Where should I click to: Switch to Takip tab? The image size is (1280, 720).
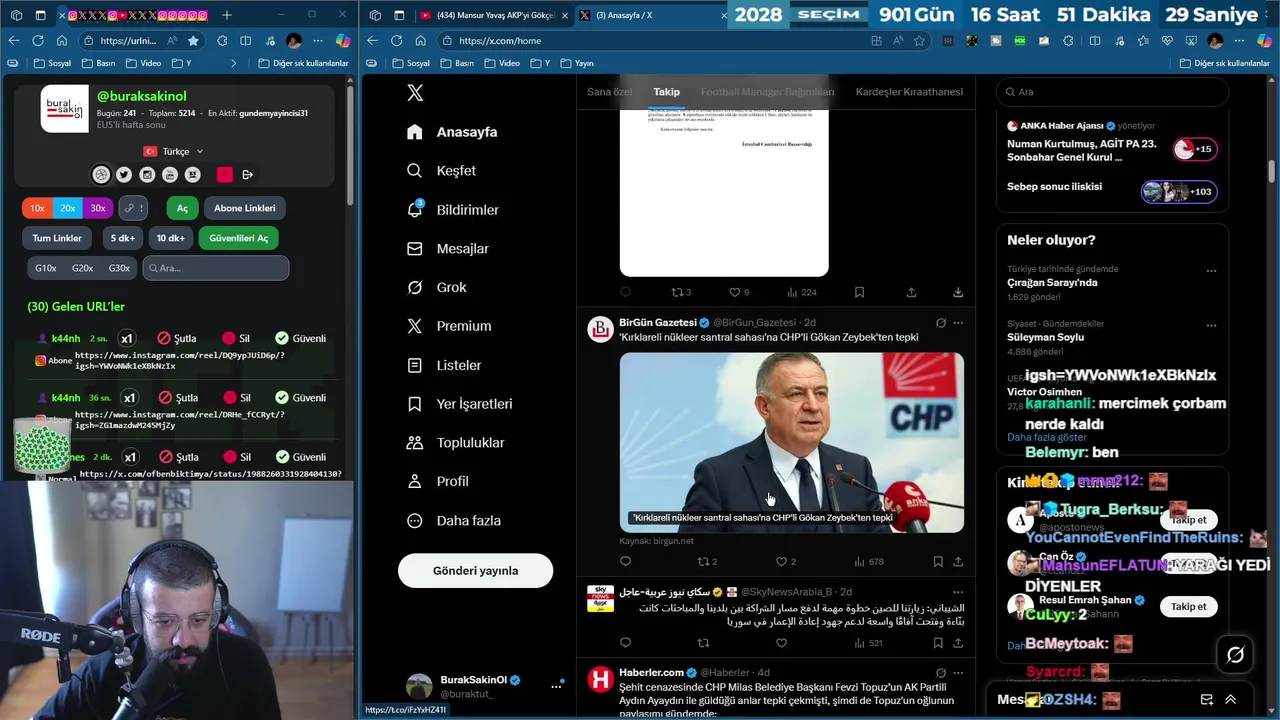coord(667,92)
